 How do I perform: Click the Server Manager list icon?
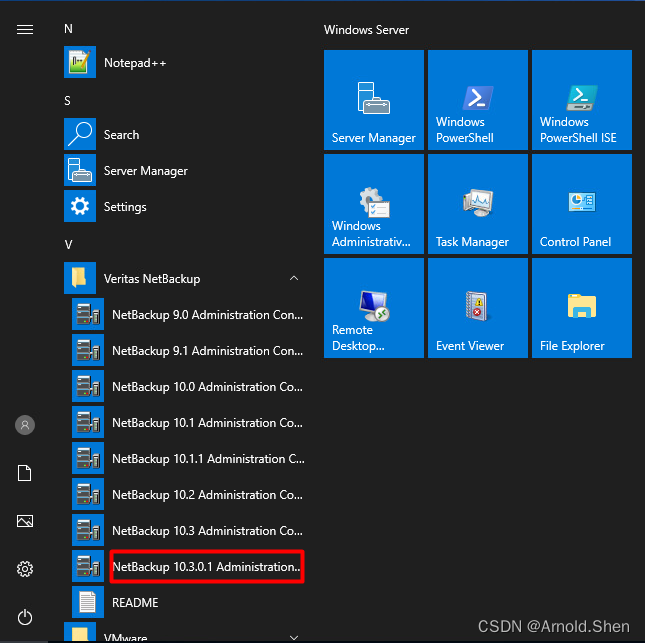[80, 170]
